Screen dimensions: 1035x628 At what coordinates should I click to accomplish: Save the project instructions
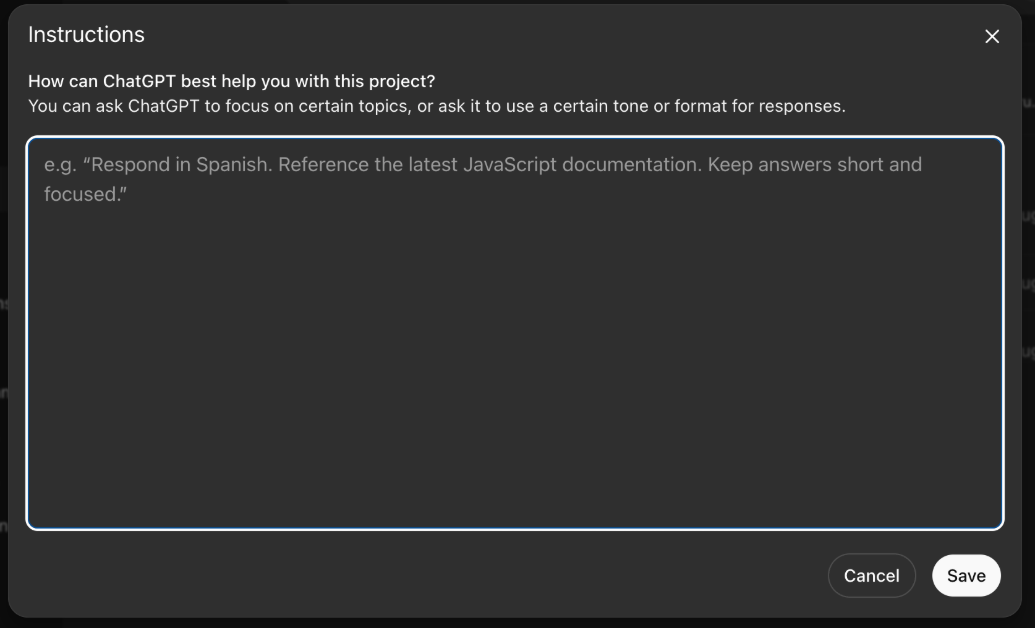(x=966, y=575)
